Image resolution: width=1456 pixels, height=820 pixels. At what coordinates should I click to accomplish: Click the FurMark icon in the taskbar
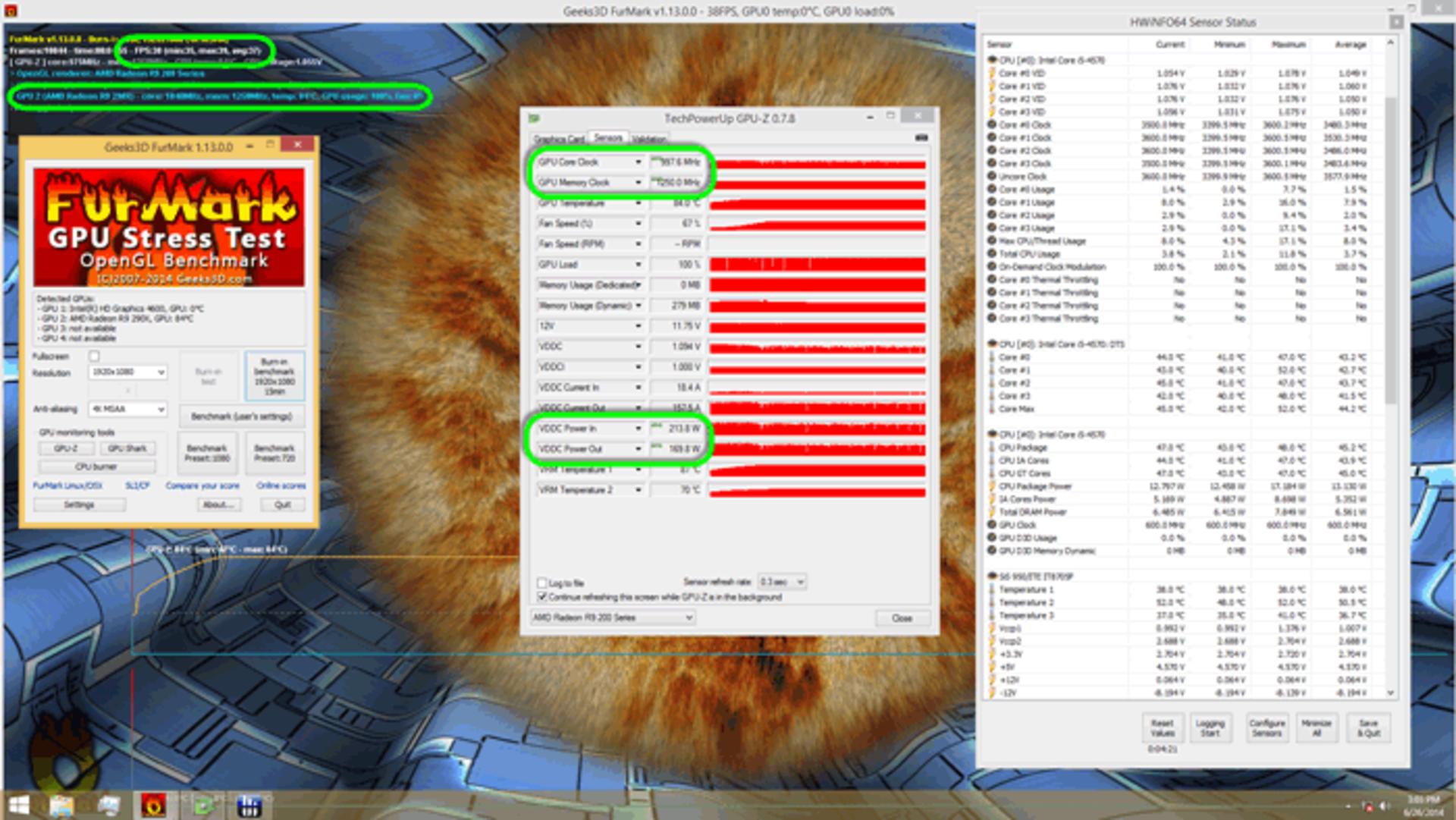[x=153, y=806]
